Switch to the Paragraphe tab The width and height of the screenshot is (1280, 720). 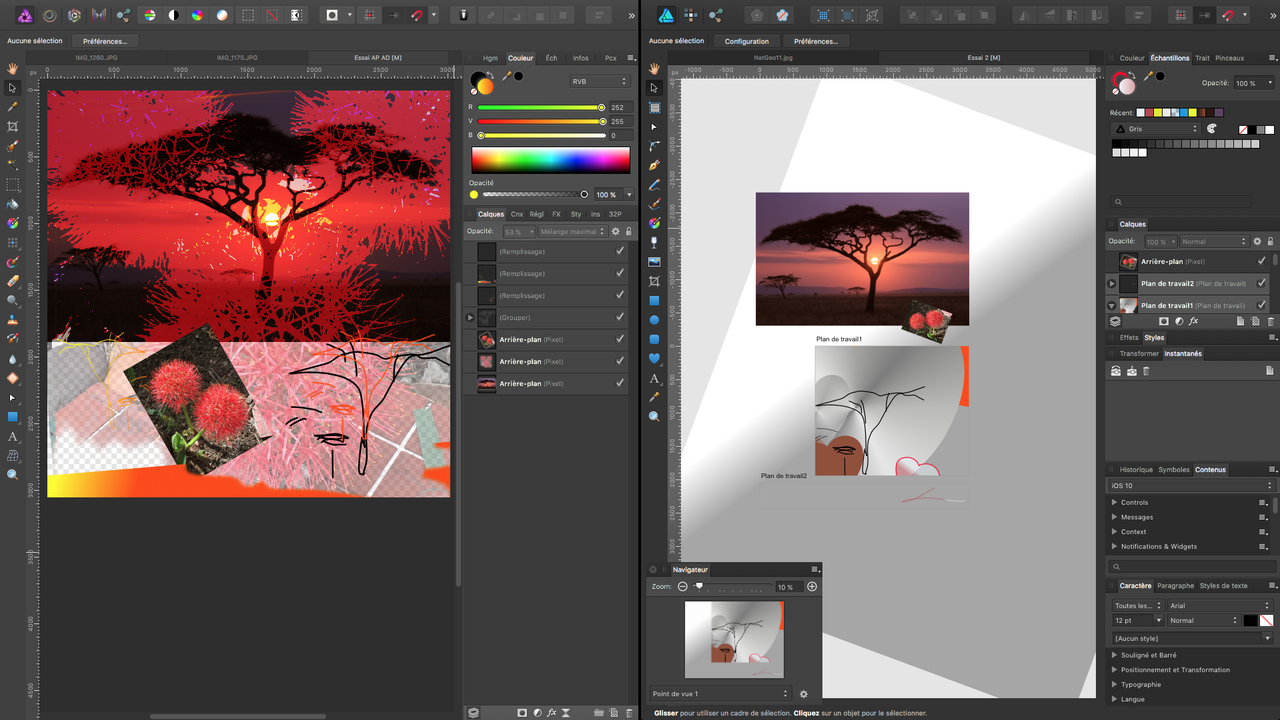1175,585
